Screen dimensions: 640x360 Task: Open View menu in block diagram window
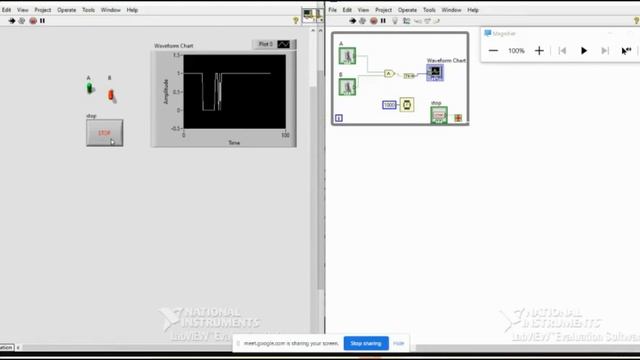[363, 10]
